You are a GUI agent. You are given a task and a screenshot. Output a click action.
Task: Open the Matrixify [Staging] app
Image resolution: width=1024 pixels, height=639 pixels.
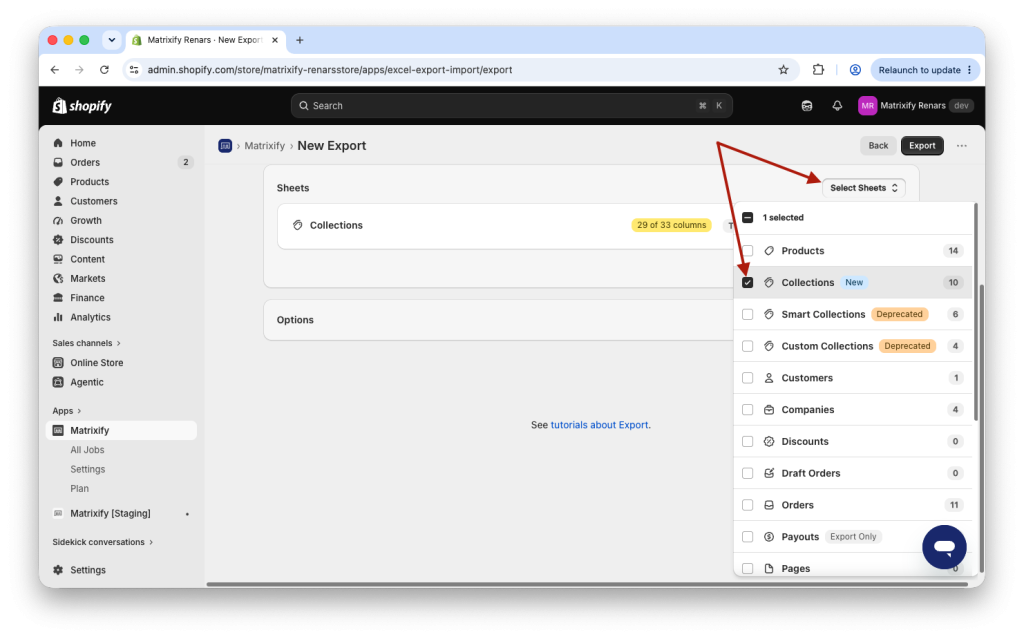tap(110, 514)
